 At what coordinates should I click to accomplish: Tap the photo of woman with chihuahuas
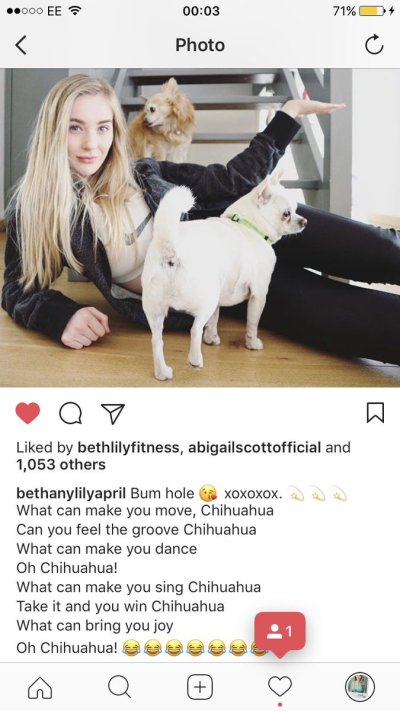200,228
